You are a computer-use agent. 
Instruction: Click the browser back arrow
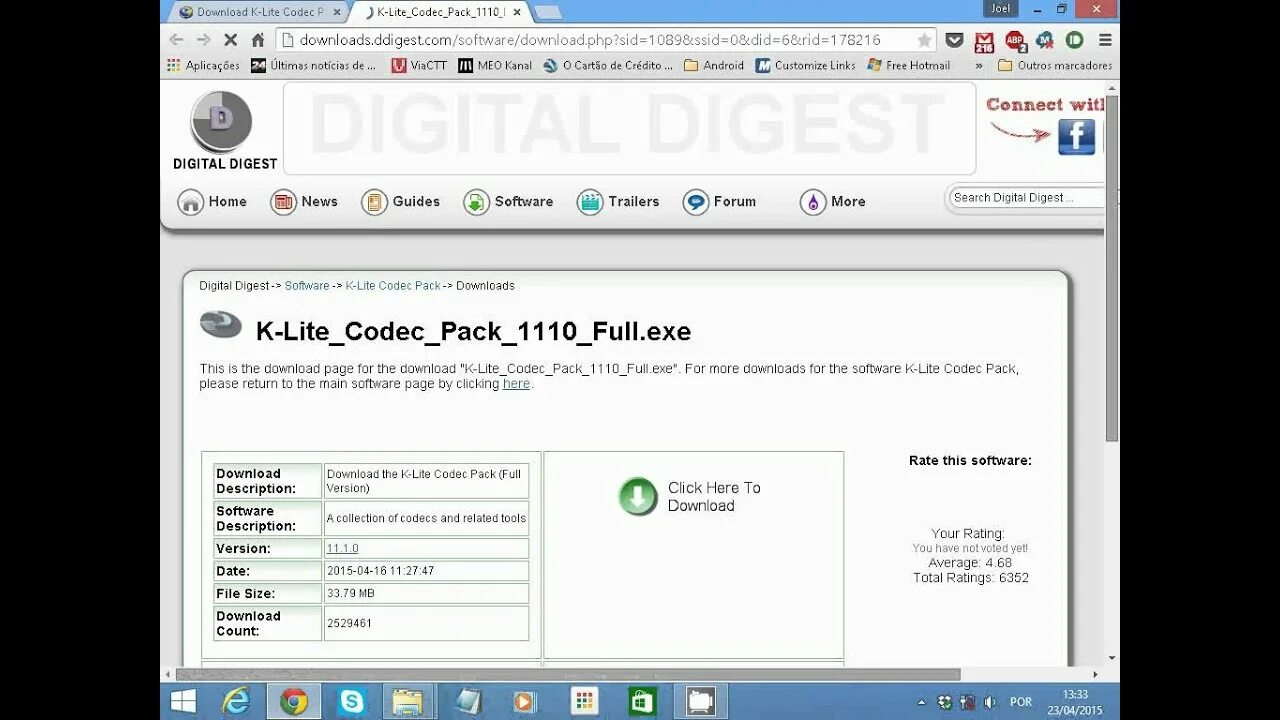(x=176, y=40)
